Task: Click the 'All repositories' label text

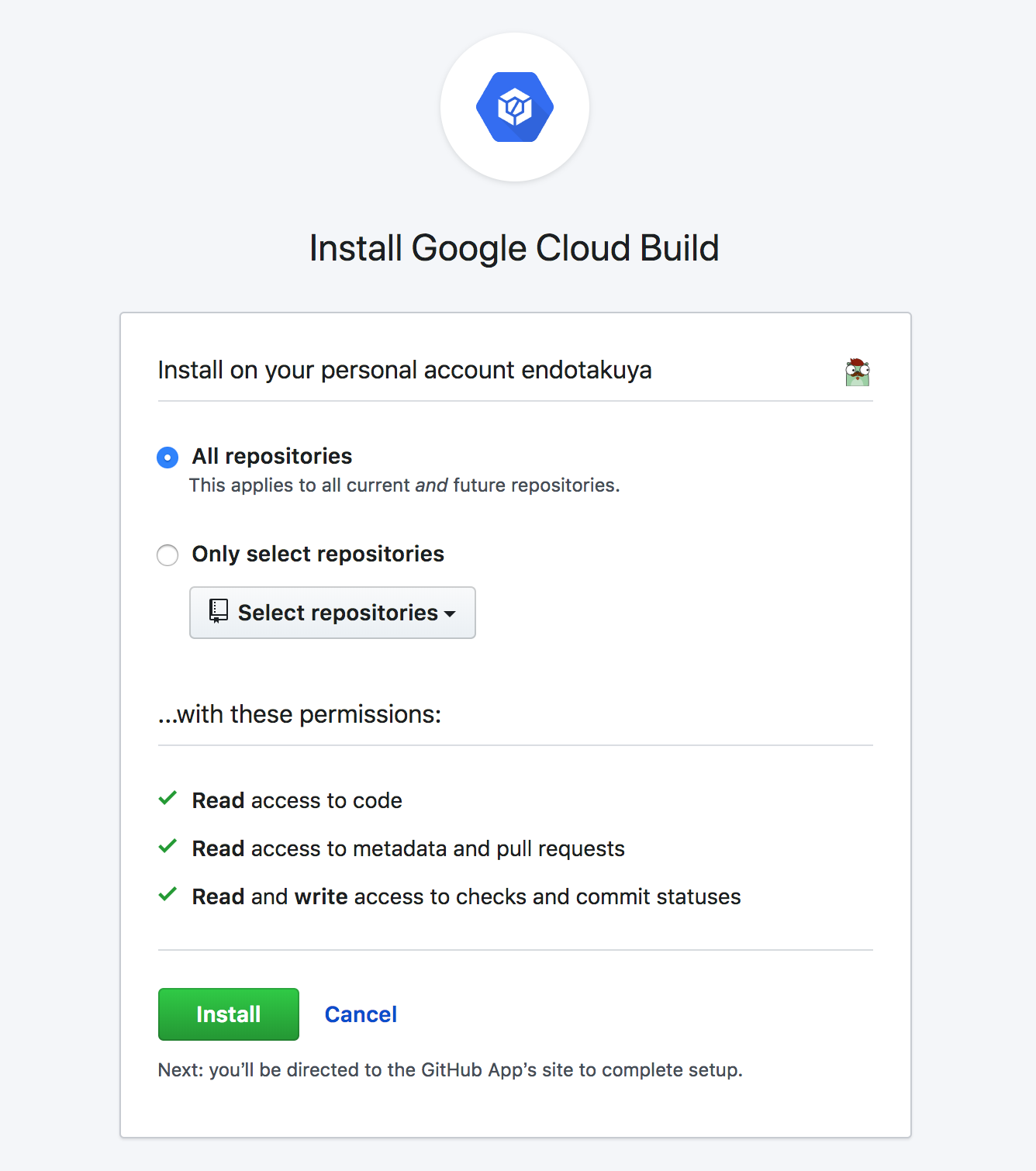Action: pos(272,456)
